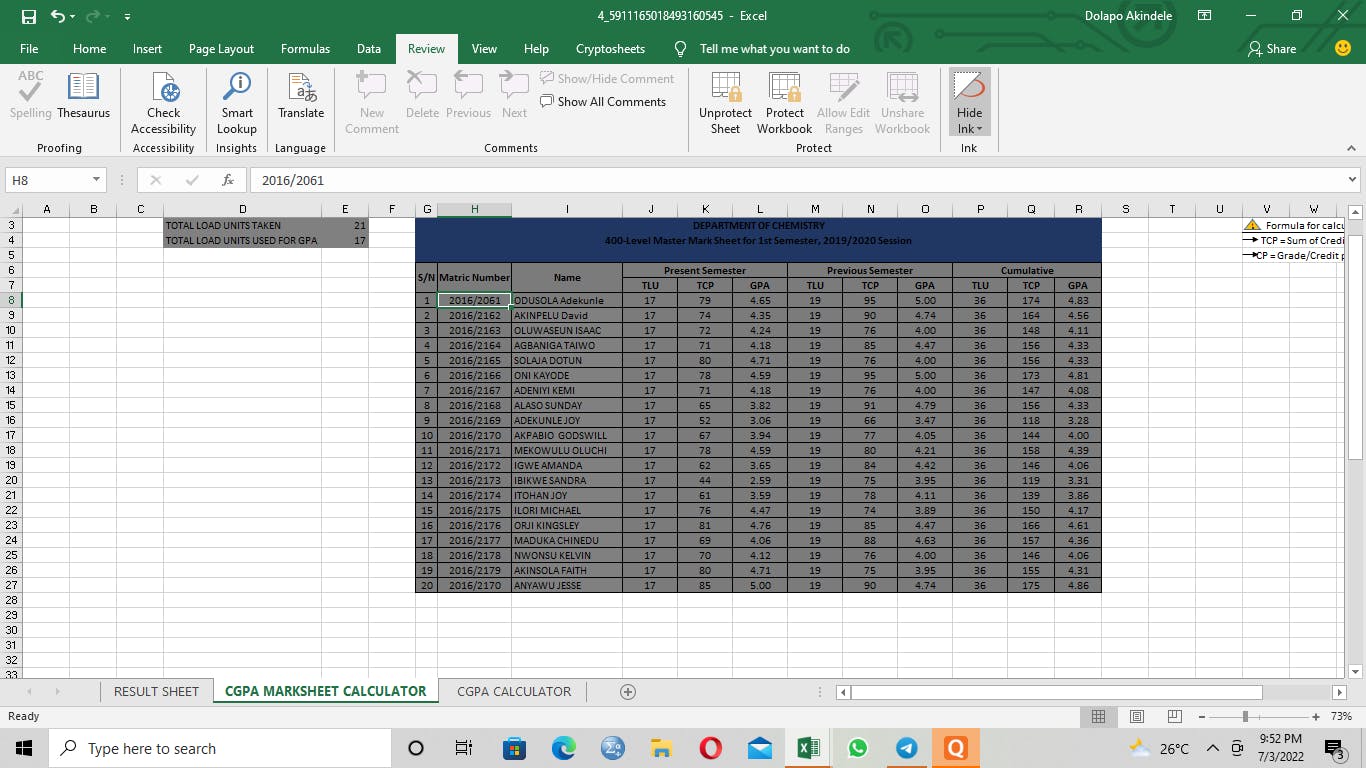Screen dimensions: 1366x768
Task: Click Unshare Workbook
Action: pyautogui.click(x=902, y=104)
